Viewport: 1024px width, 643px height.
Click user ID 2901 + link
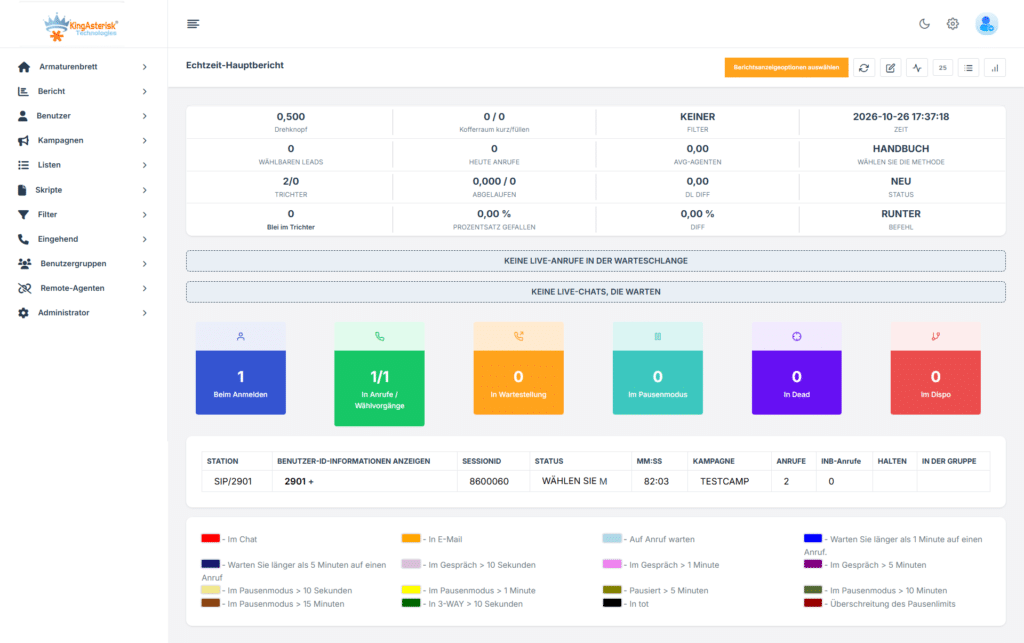point(299,482)
